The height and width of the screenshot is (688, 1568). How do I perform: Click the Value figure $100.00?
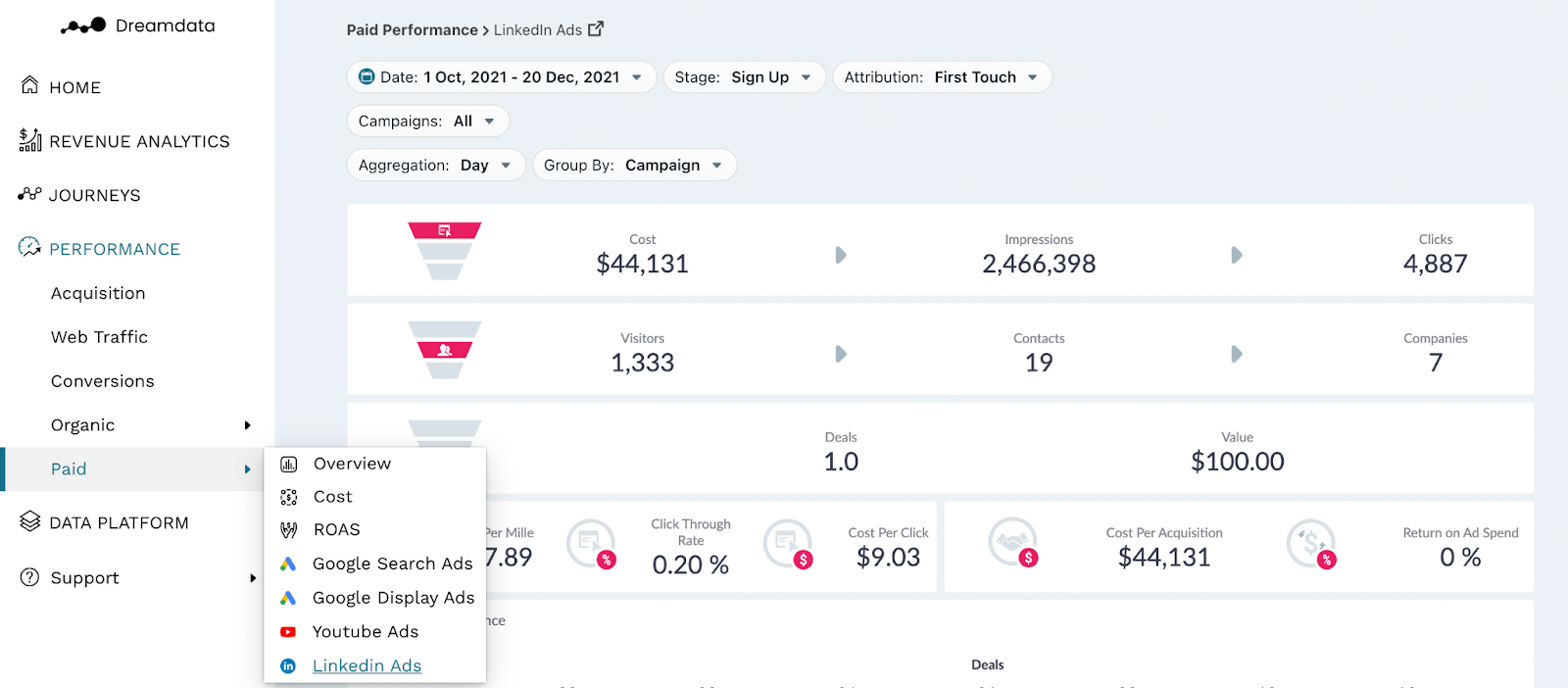1238,462
